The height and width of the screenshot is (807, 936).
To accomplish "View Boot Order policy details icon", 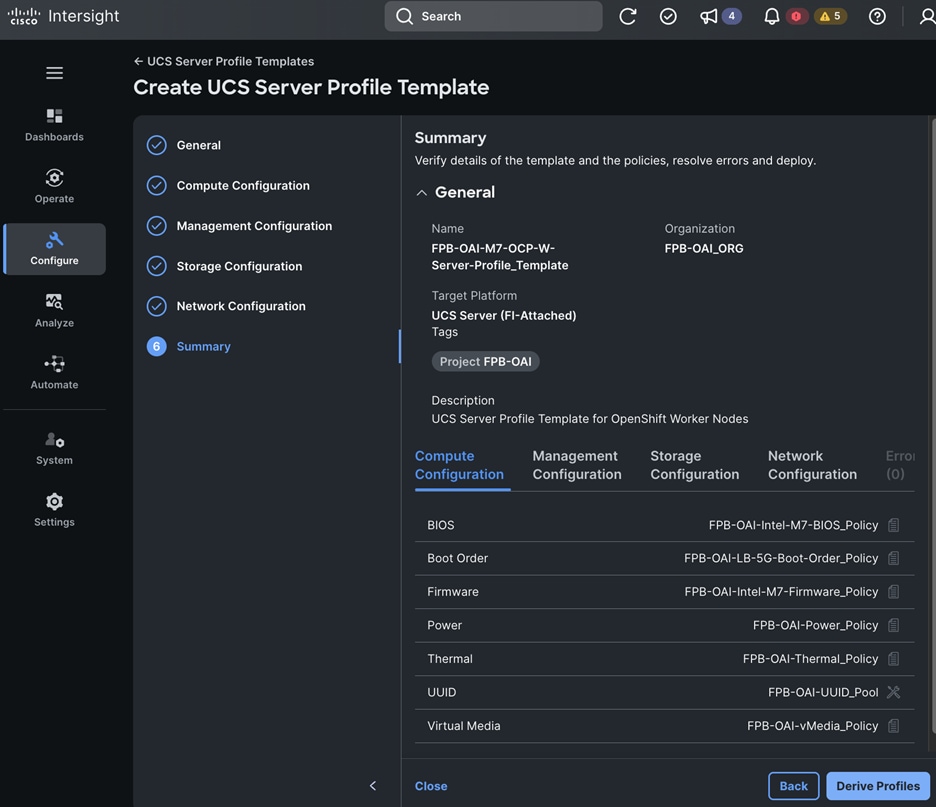I will click(x=893, y=559).
